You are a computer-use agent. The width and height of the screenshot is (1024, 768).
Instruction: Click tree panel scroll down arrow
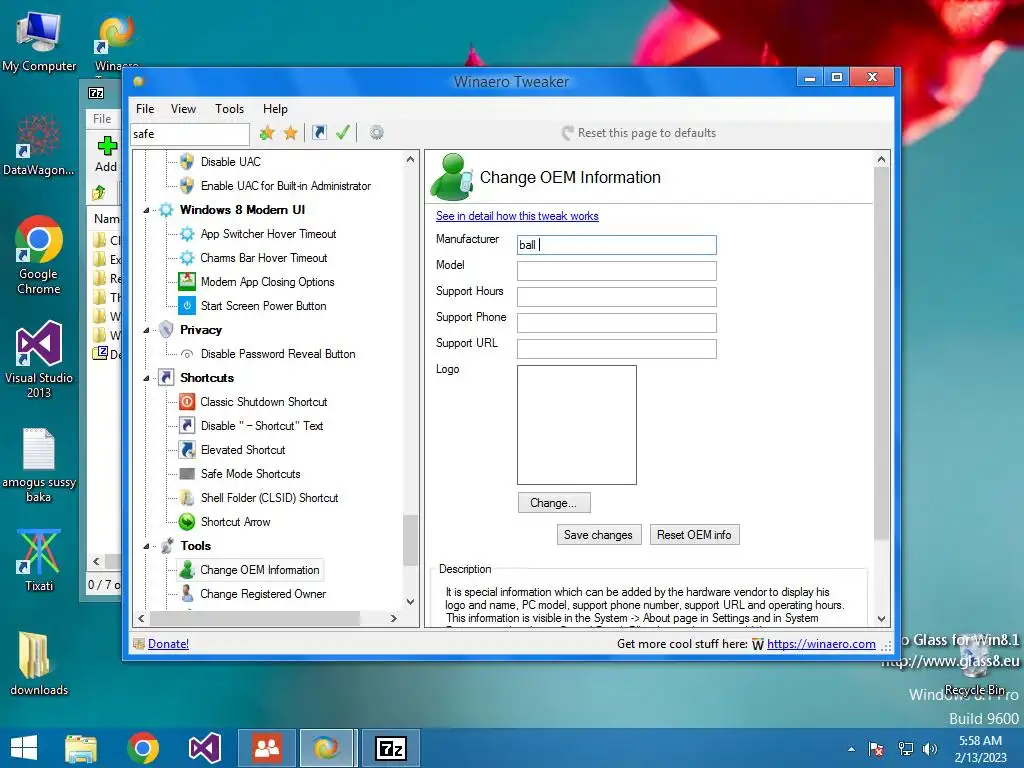point(410,601)
